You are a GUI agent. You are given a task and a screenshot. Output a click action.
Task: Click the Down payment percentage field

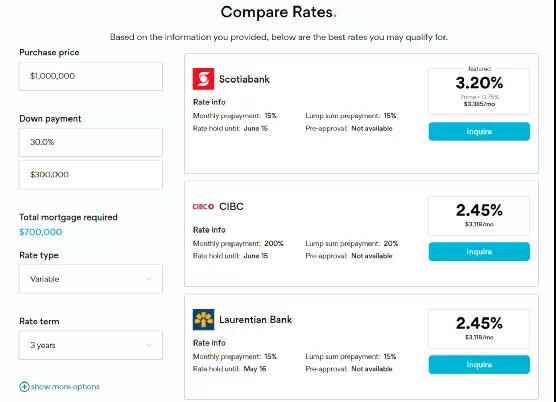[91, 142]
